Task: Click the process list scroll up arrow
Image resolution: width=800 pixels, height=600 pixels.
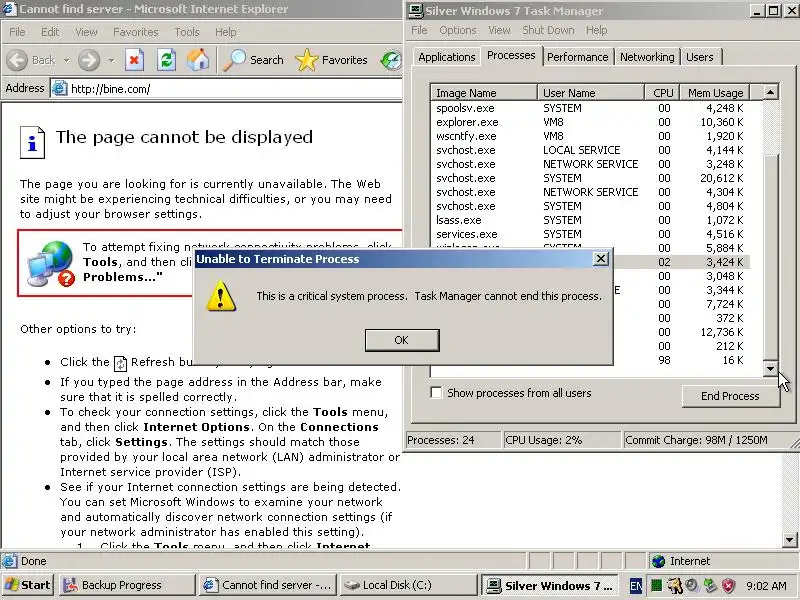Action: pos(770,92)
